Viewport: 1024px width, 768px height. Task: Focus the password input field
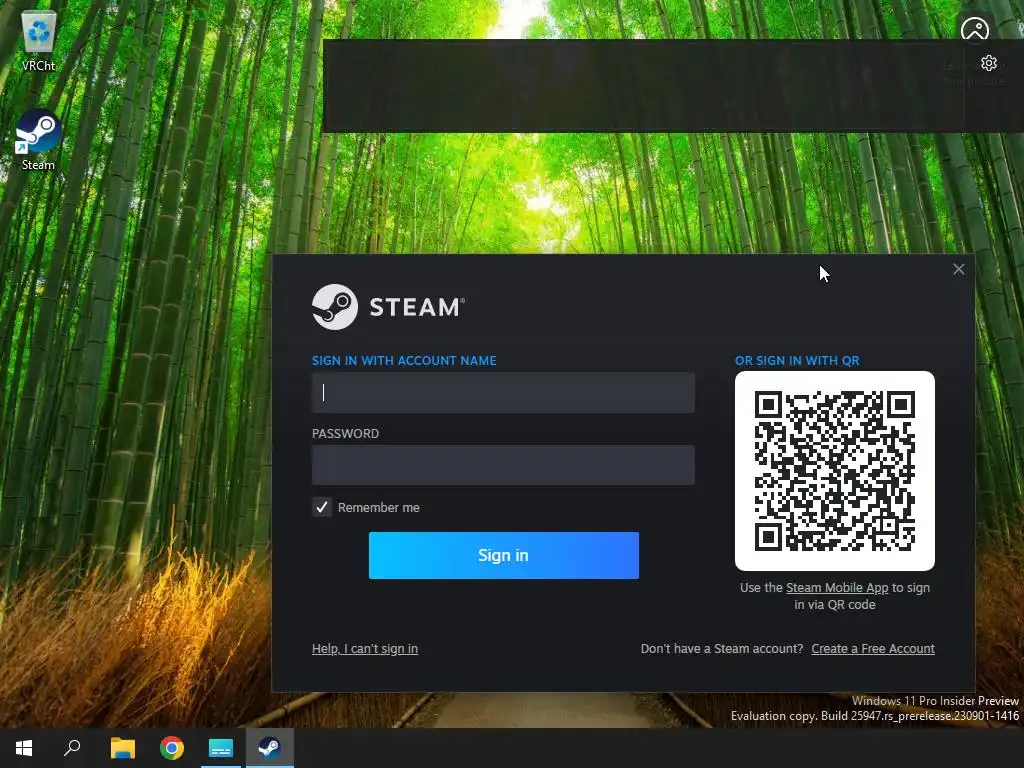point(503,465)
